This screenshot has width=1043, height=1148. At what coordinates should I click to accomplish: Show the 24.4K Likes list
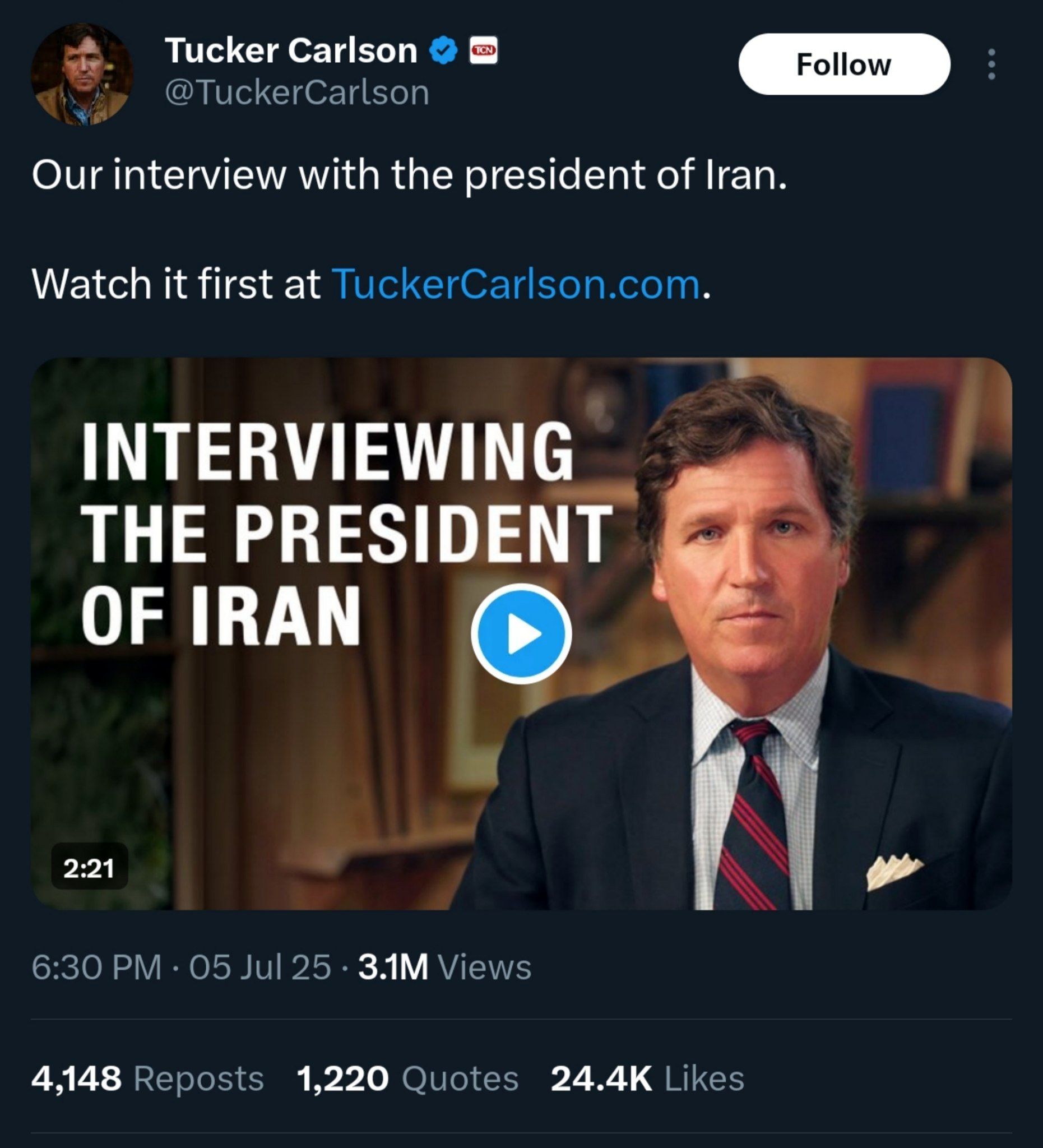point(647,1079)
